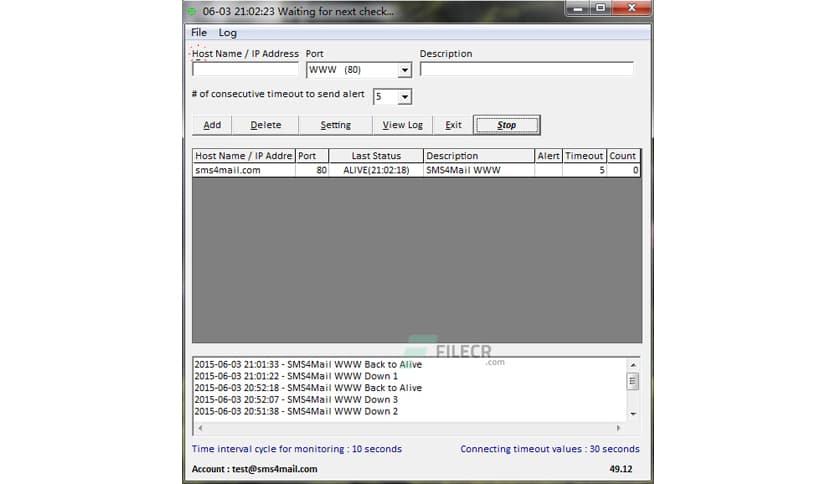The width and height of the screenshot is (836, 484).
Task: Open the File menu
Action: (199, 33)
